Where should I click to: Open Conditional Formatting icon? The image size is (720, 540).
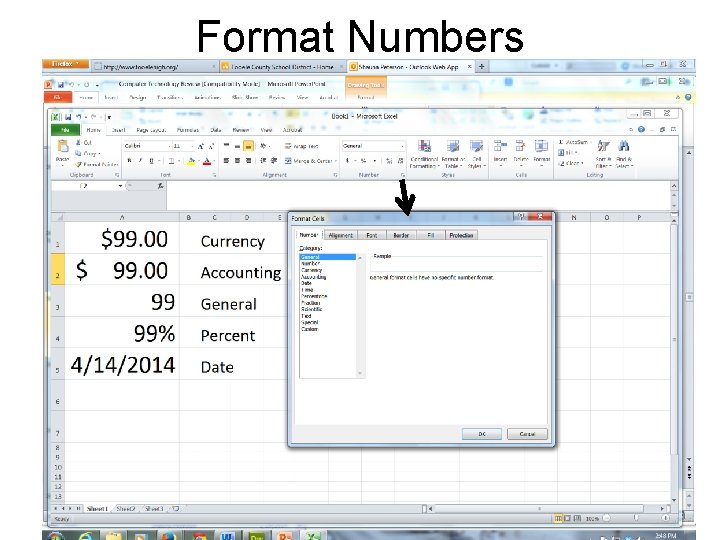424,146
